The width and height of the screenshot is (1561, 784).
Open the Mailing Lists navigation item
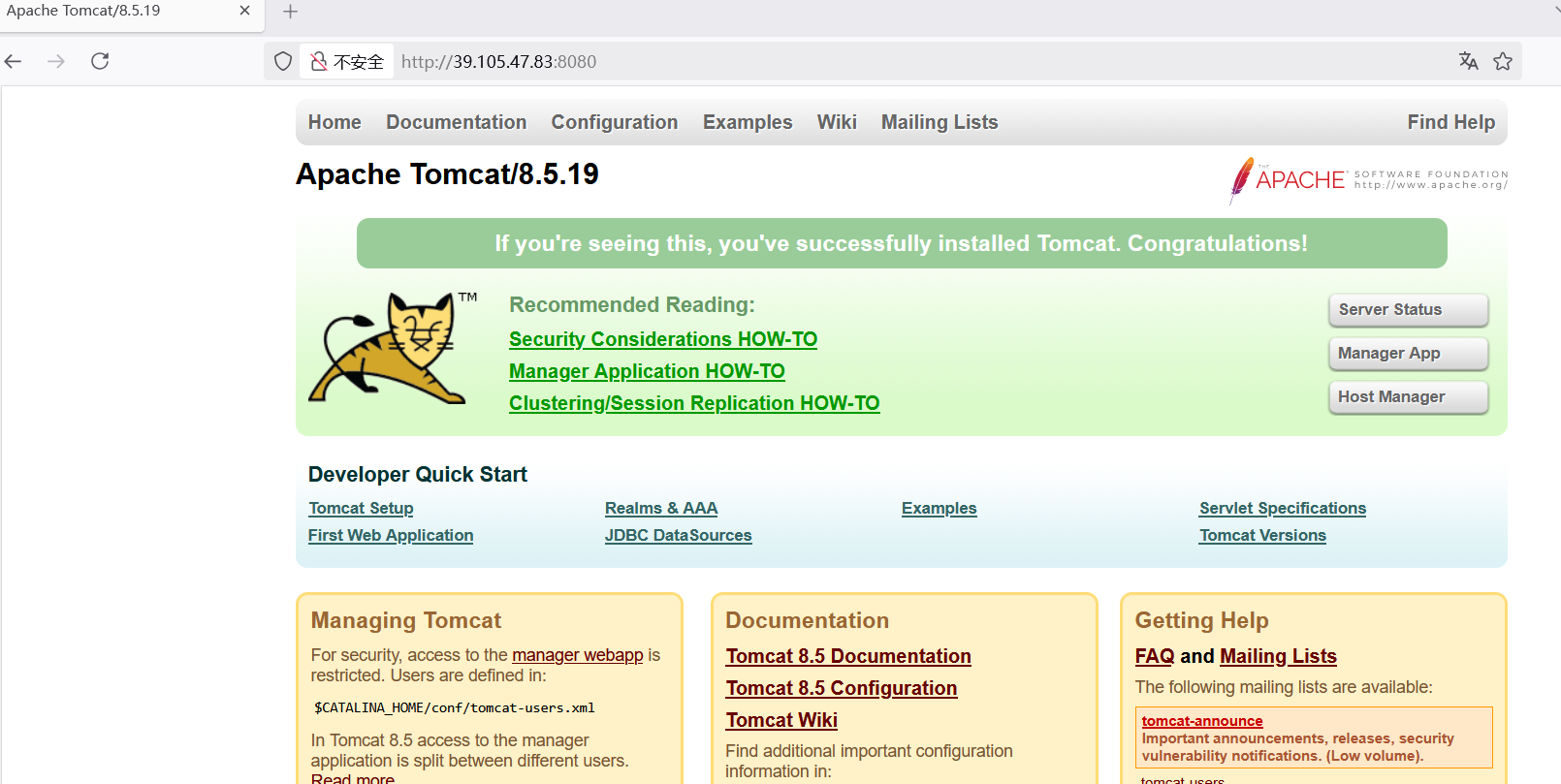(940, 122)
